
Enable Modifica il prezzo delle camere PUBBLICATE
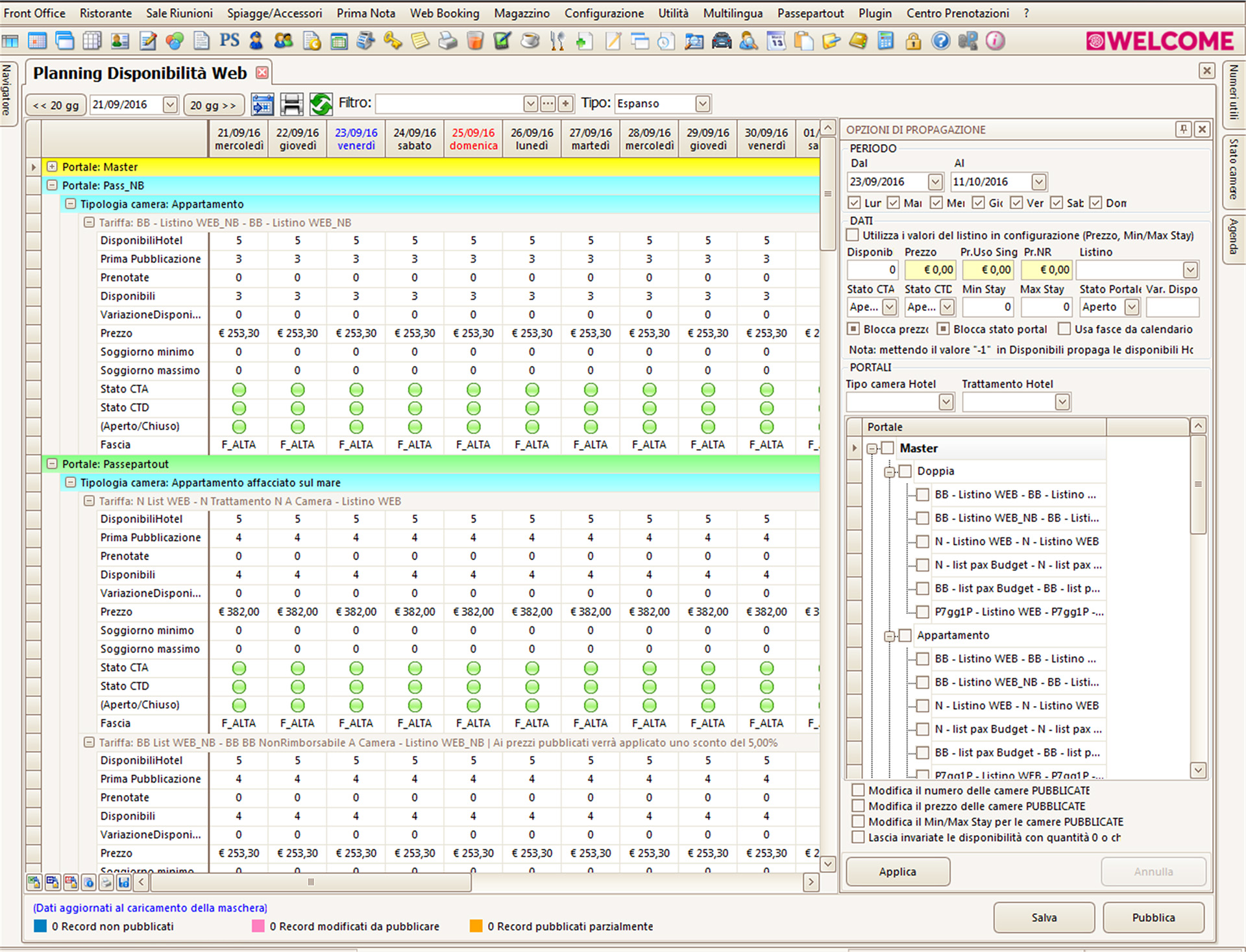coord(858,806)
